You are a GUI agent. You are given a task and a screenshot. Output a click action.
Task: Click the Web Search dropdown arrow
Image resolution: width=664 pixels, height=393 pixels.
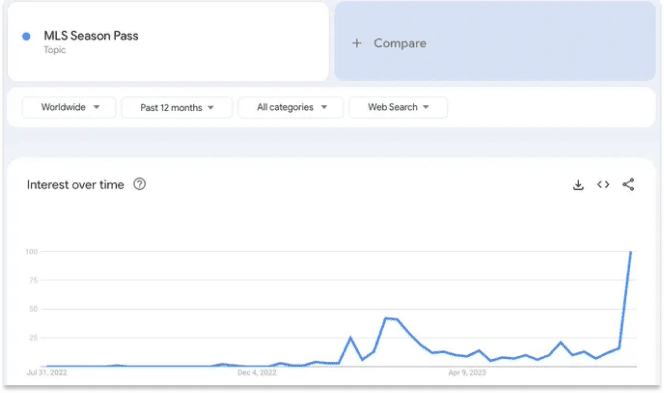tap(426, 107)
